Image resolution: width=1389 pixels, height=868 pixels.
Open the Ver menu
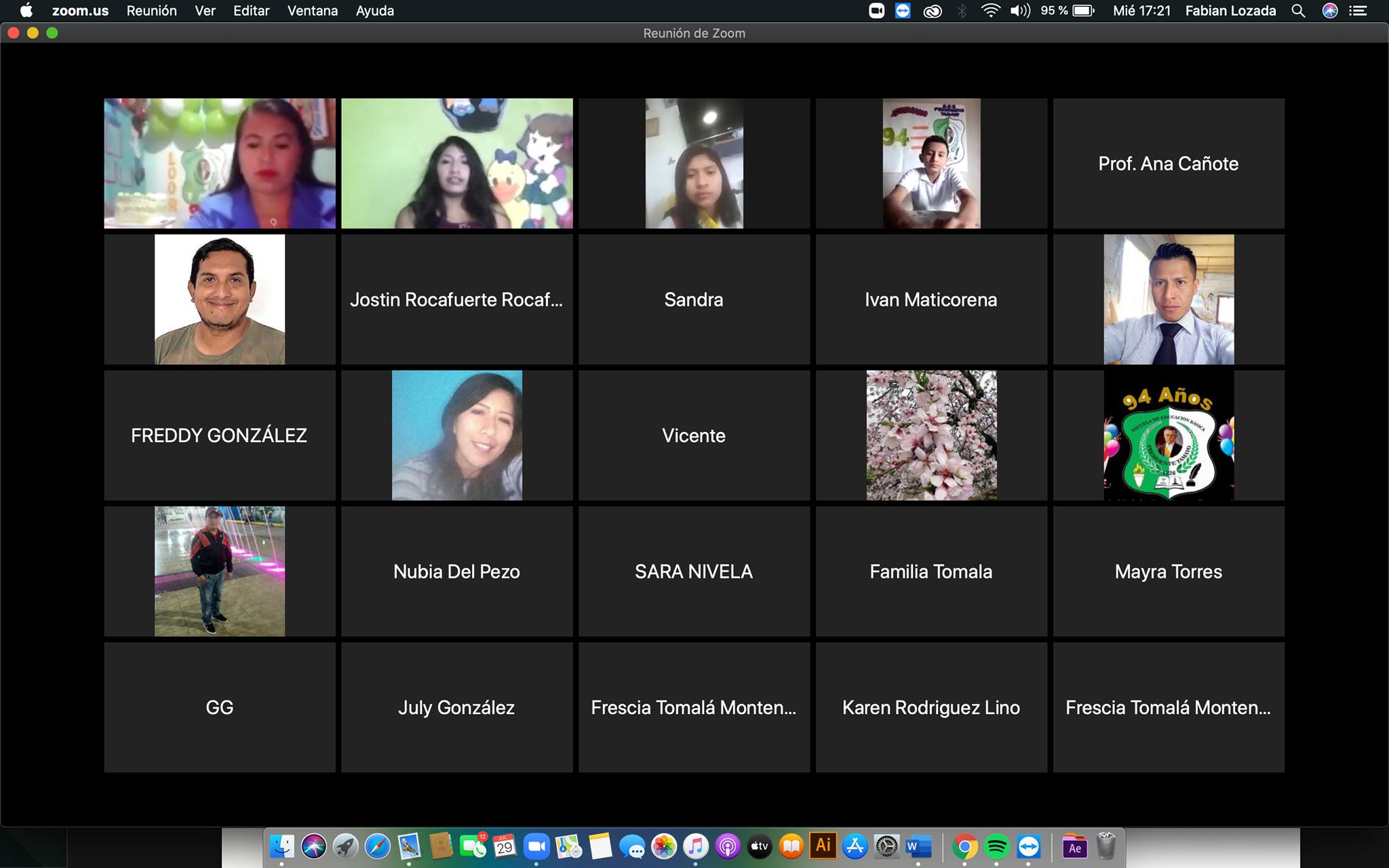click(205, 11)
